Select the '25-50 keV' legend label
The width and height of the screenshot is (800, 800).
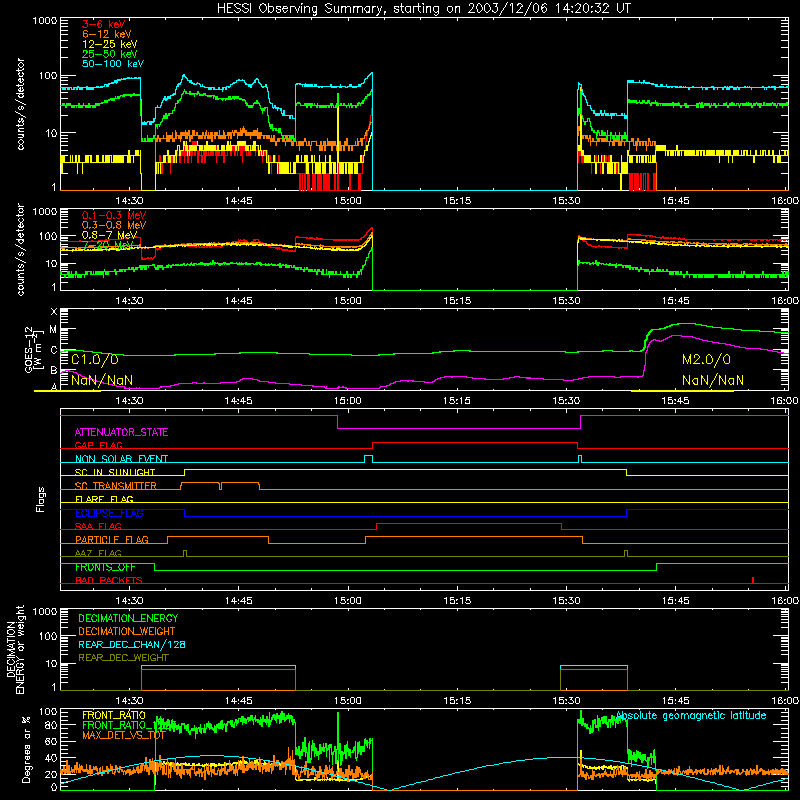click(110, 54)
